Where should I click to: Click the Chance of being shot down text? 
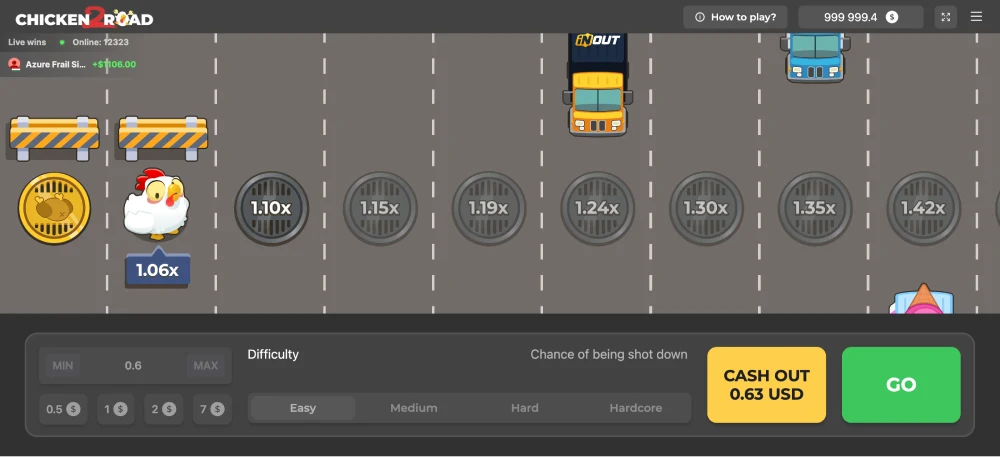[609, 354]
